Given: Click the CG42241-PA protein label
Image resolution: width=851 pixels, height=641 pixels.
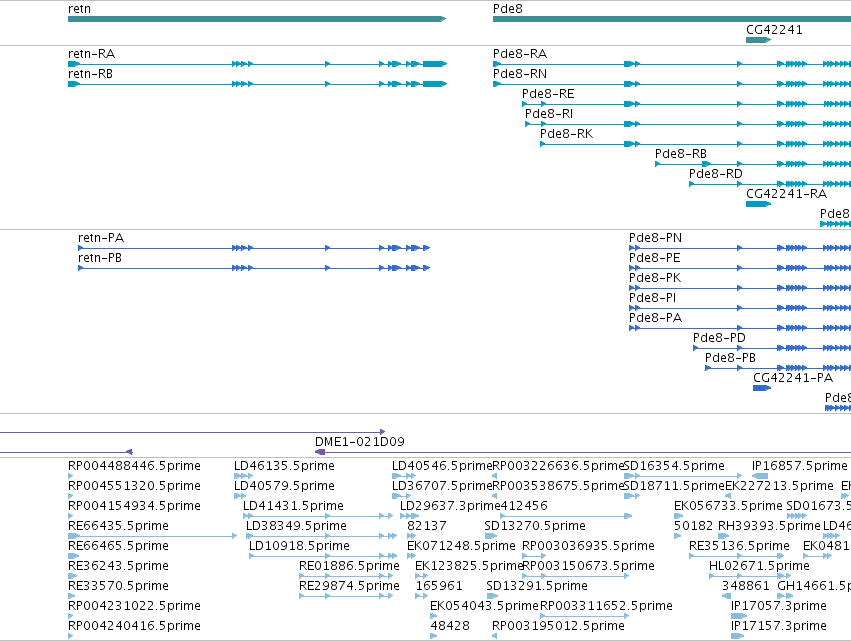Looking at the screenshot, I should point(793,378).
